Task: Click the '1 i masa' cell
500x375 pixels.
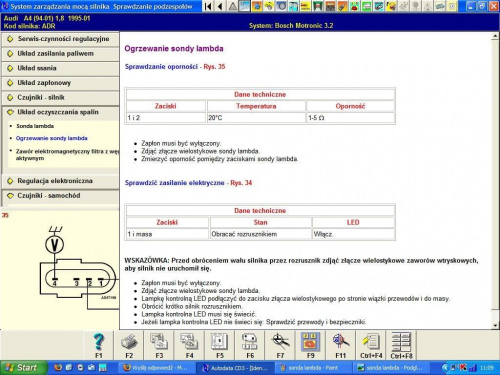Action: (167, 234)
